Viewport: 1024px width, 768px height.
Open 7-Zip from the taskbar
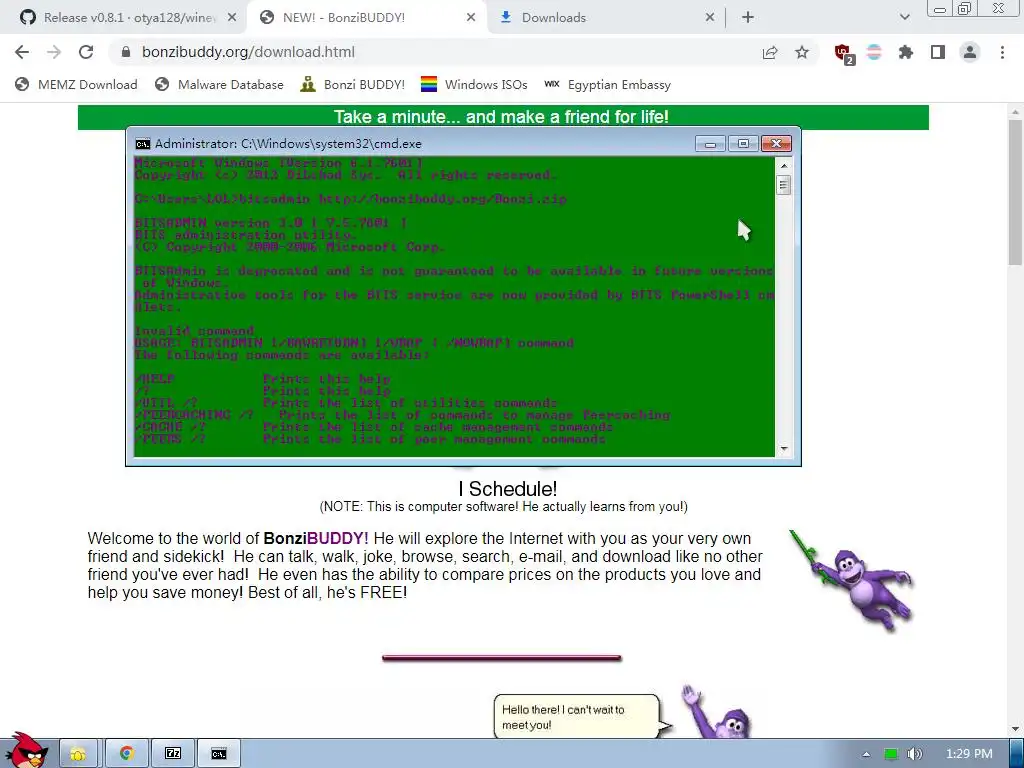tap(172, 754)
